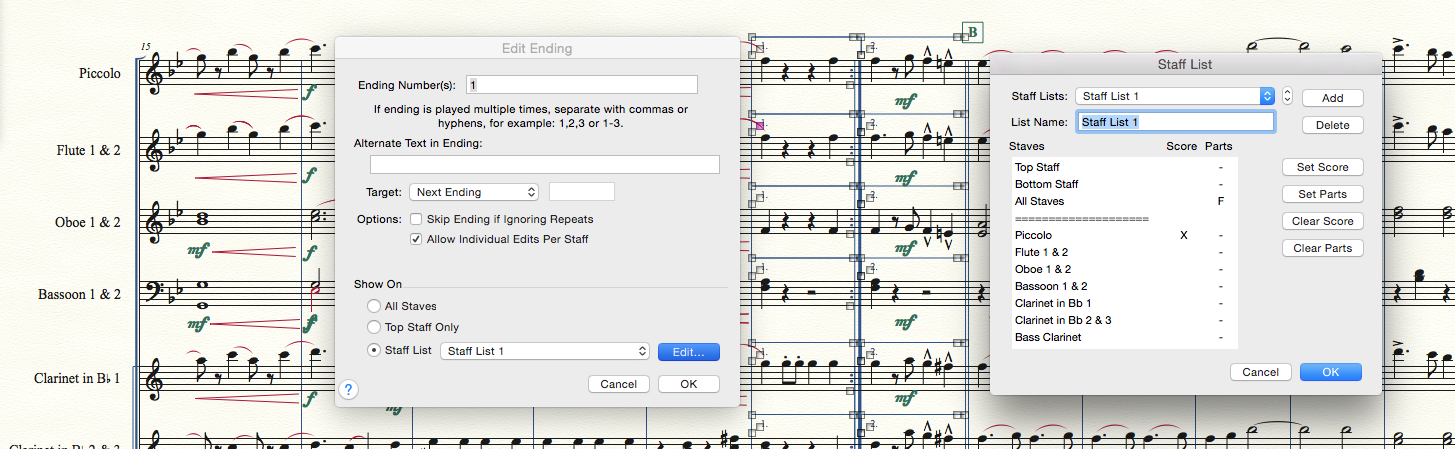Select the mf dynamic under Piccolo staff
1455x449 pixels.
[x=906, y=101]
